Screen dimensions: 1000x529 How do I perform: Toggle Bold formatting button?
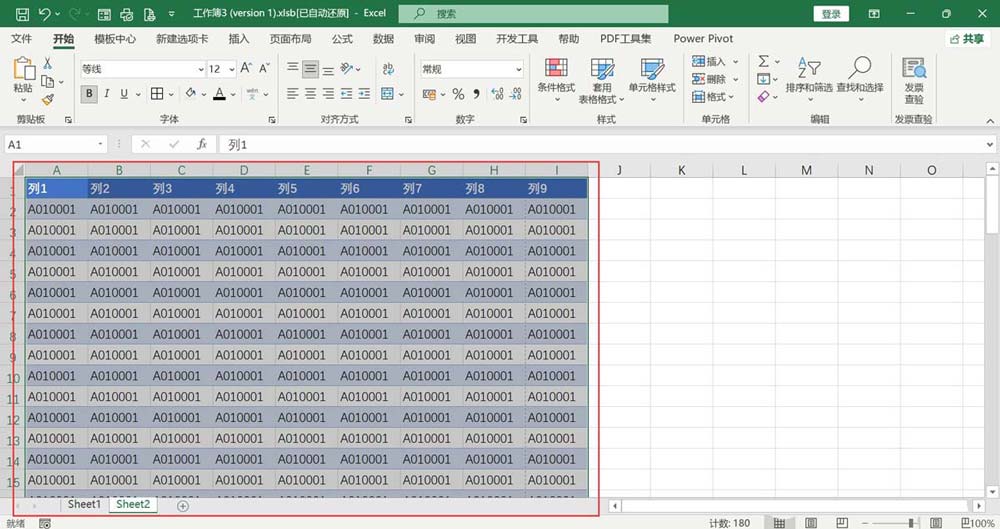point(90,94)
